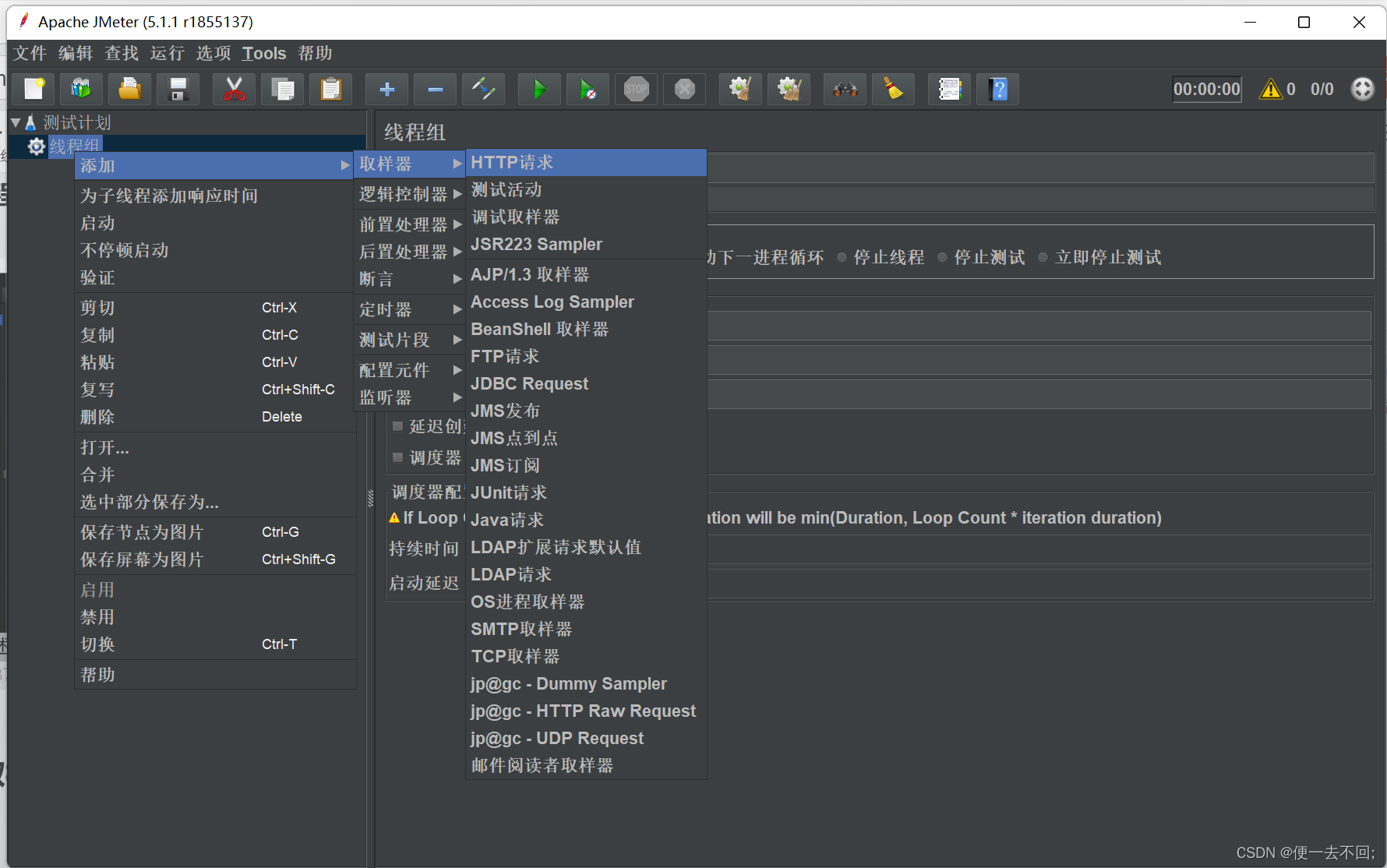Click the Clear gear-broom icon
1387x868 pixels.
coord(740,89)
